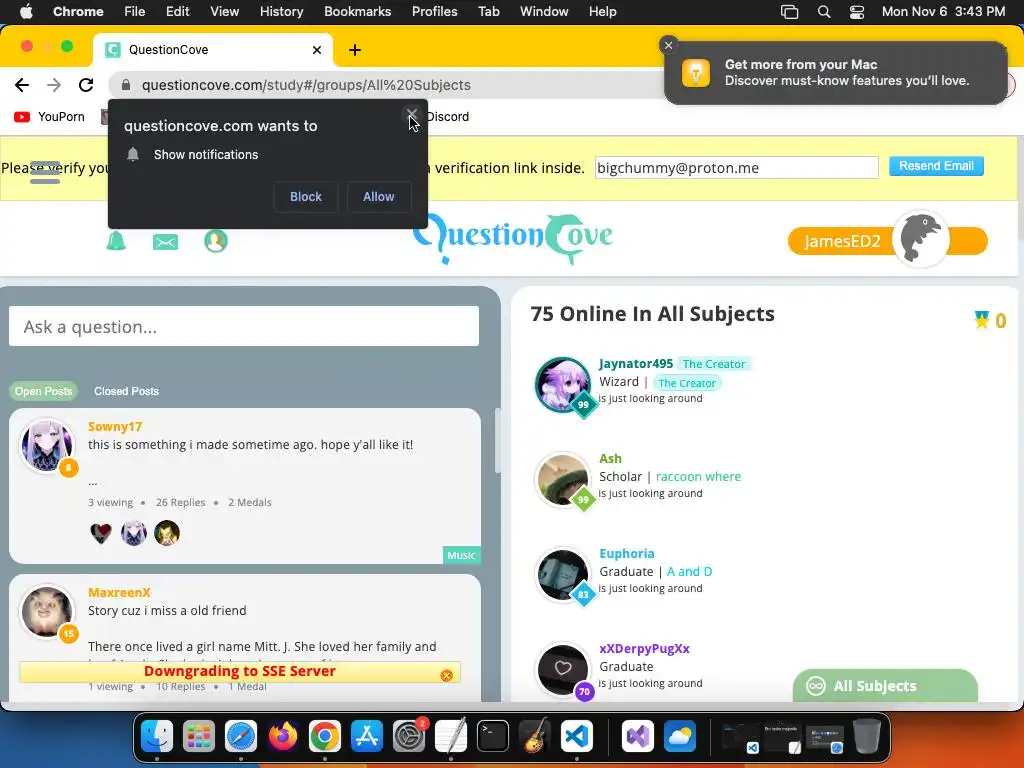Open the hamburger menu icon

[x=45, y=172]
